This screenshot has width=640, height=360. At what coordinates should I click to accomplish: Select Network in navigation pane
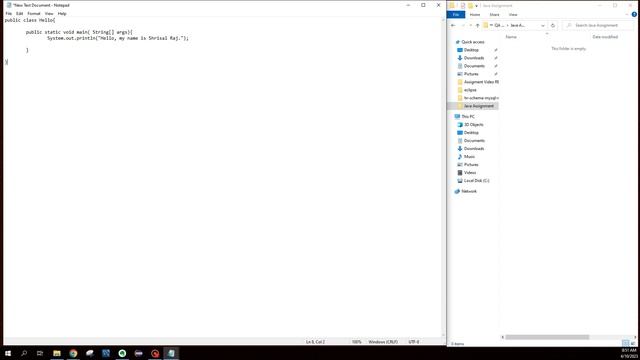tap(469, 191)
